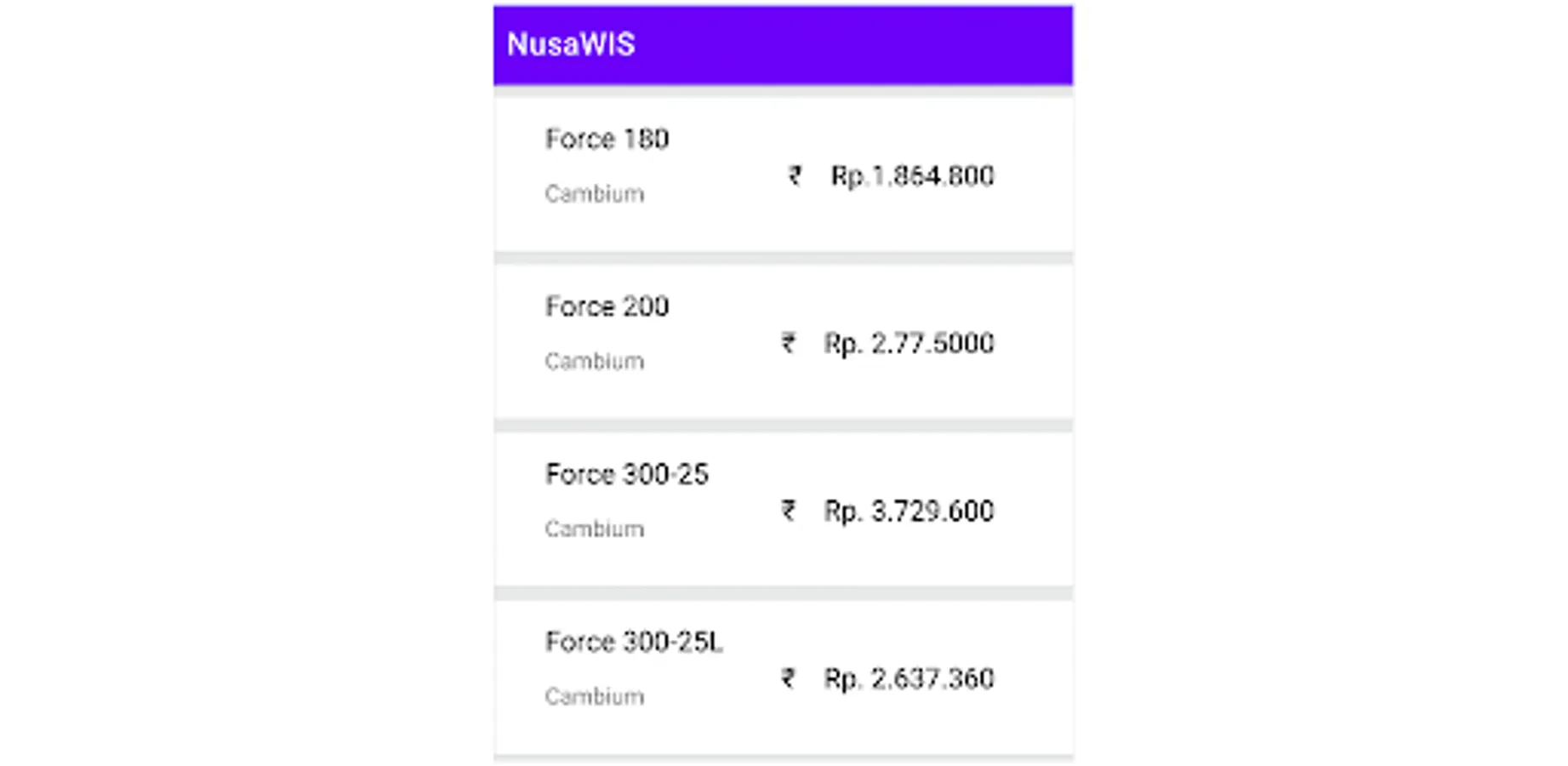Click Cambium brand label under Force 300-25
This screenshot has height=766, width=1568.
tap(594, 529)
